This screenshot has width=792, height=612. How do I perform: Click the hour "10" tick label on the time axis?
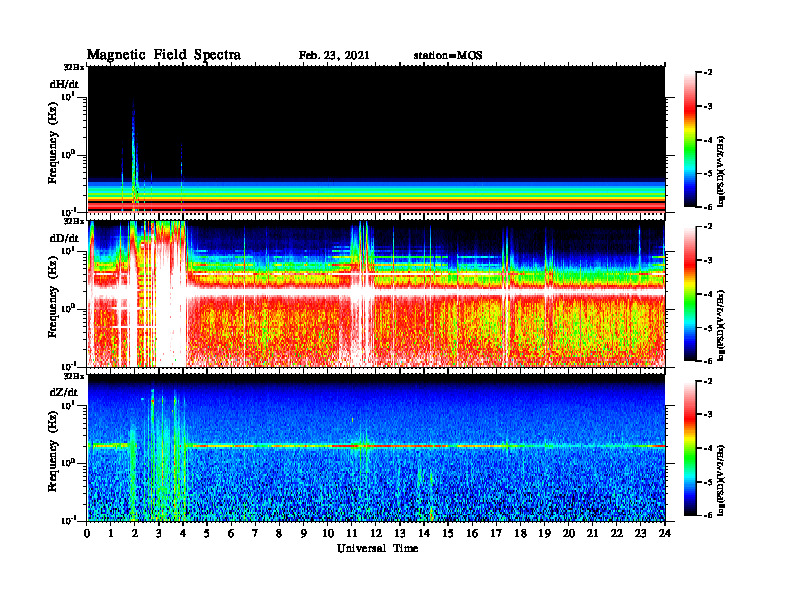[327, 533]
